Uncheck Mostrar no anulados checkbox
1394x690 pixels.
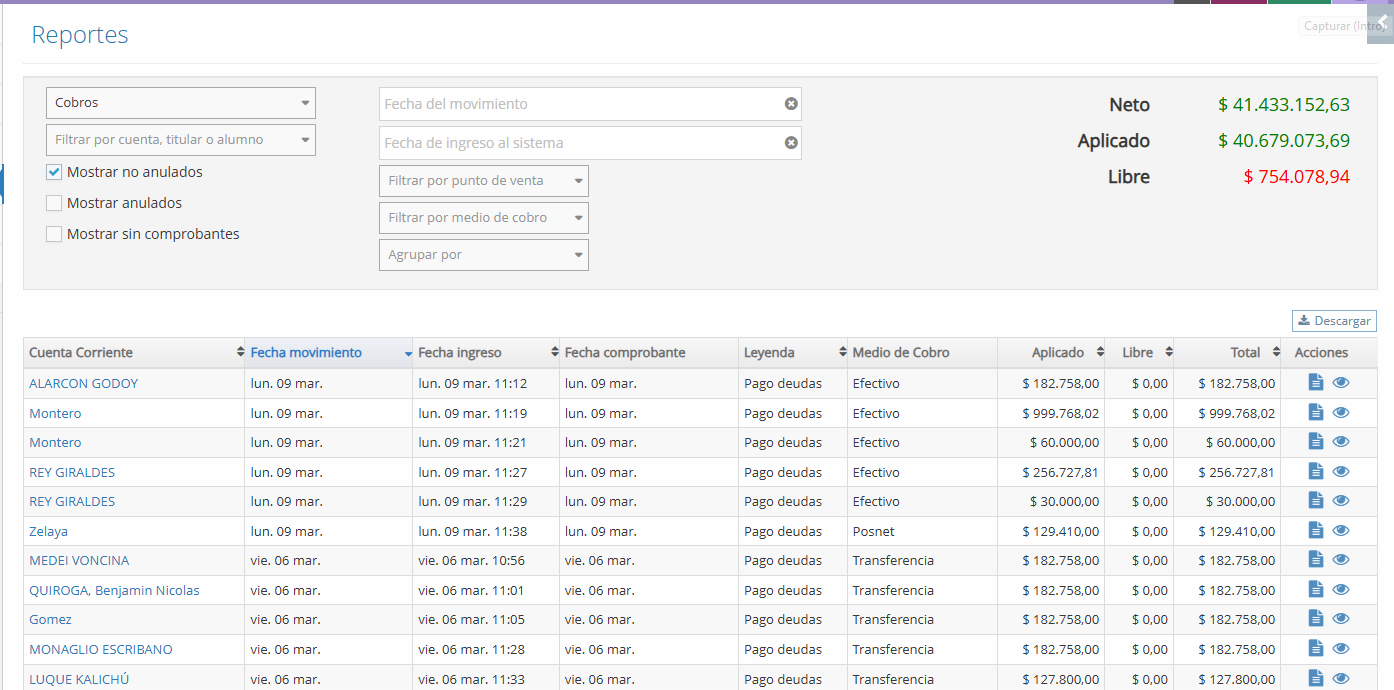point(54,172)
